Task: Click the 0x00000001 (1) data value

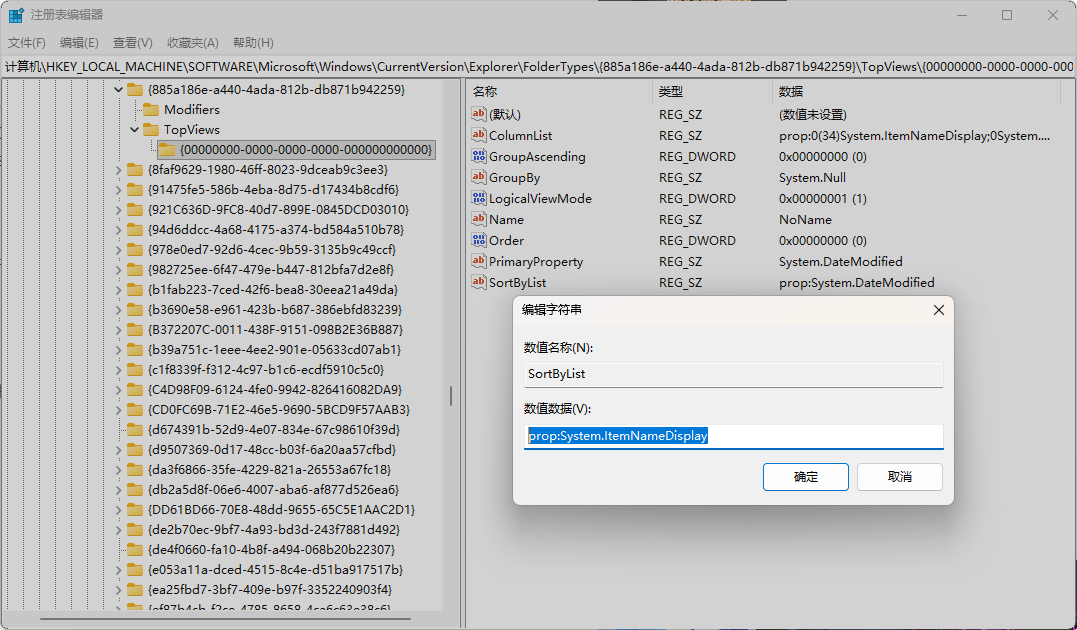Action: 823,199
